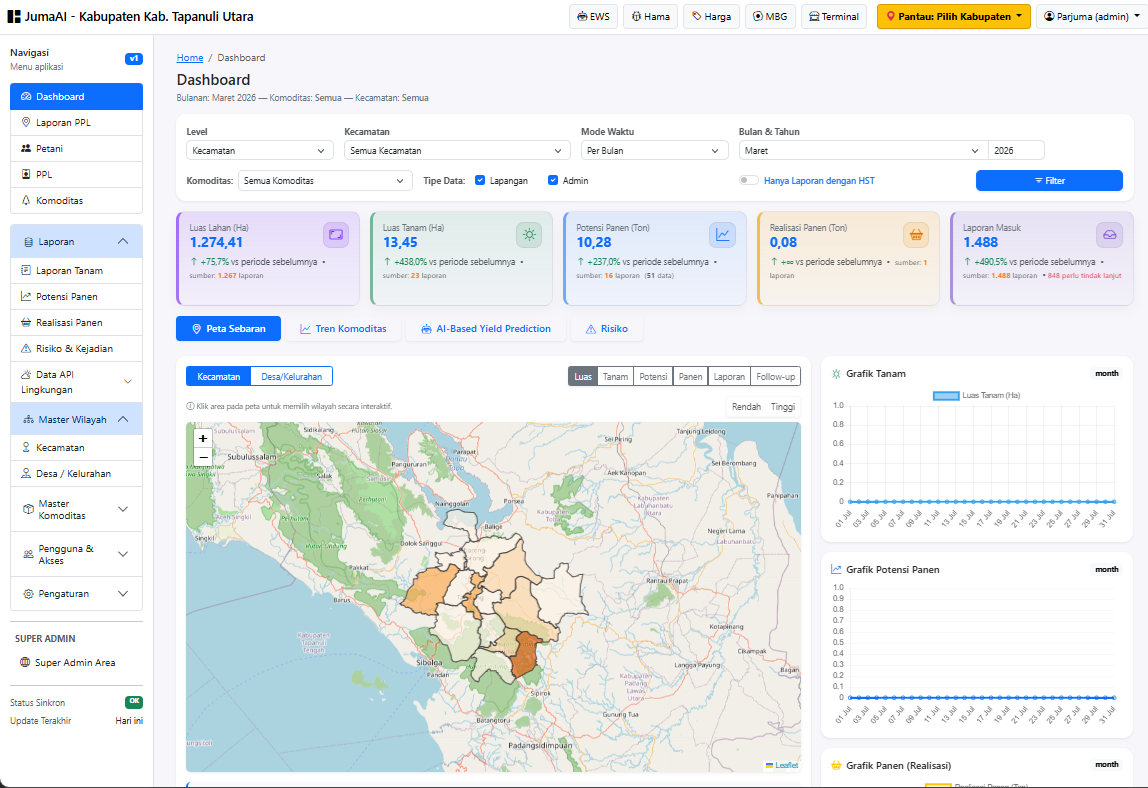Select the Follow-up map metric
Screen dimensions: 1148x788
coord(775,376)
